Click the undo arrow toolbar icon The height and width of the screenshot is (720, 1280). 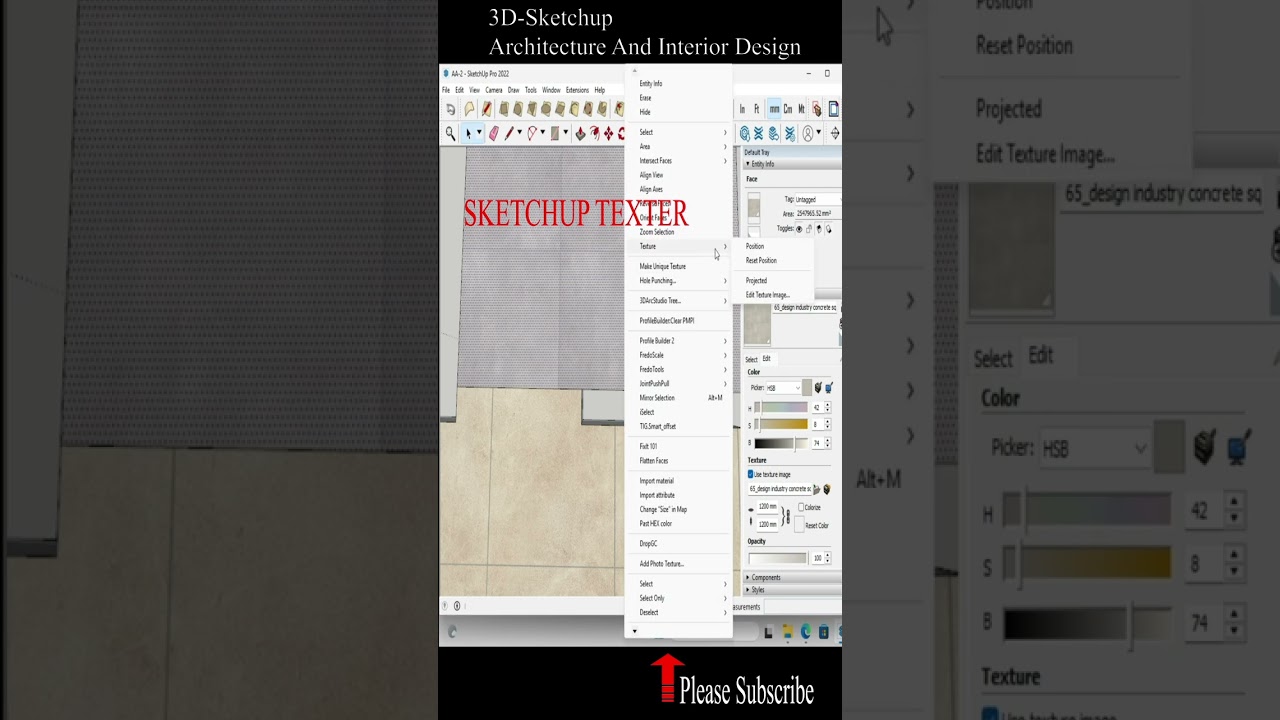[450, 109]
